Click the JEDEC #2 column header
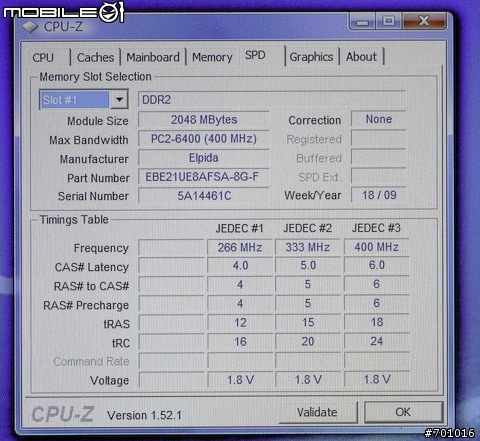Image resolution: width=480 pixels, height=441 pixels. (307, 228)
